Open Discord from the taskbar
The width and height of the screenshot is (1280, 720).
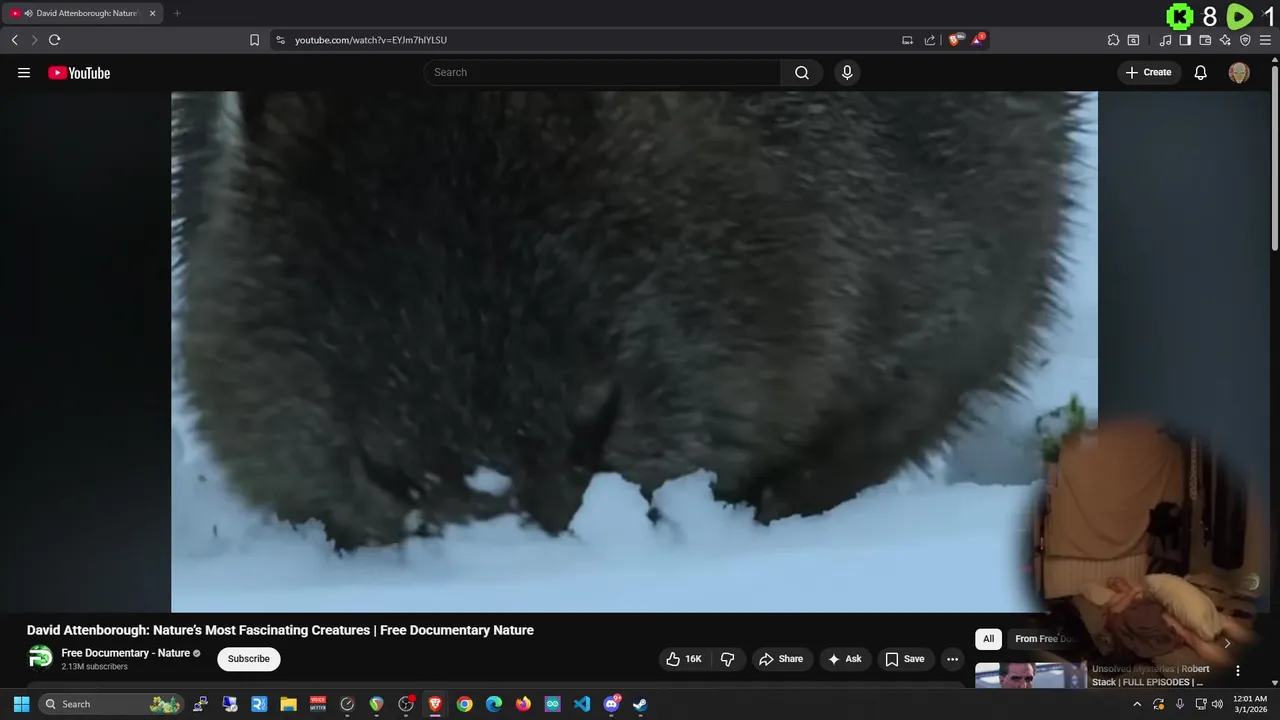point(611,704)
